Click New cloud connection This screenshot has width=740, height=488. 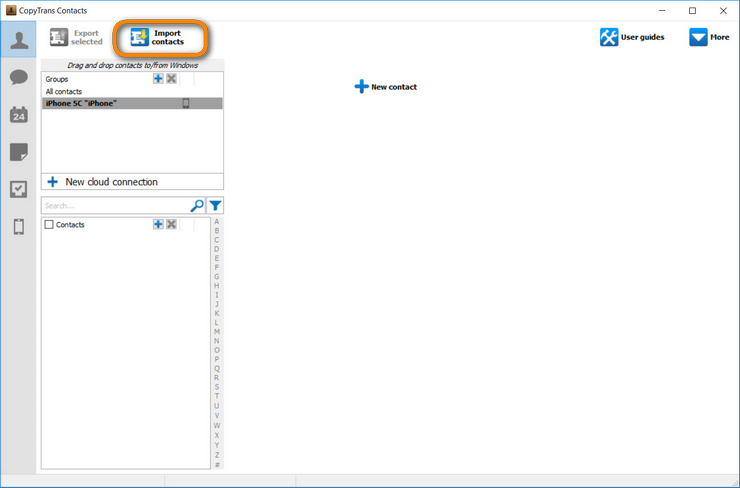click(110, 182)
